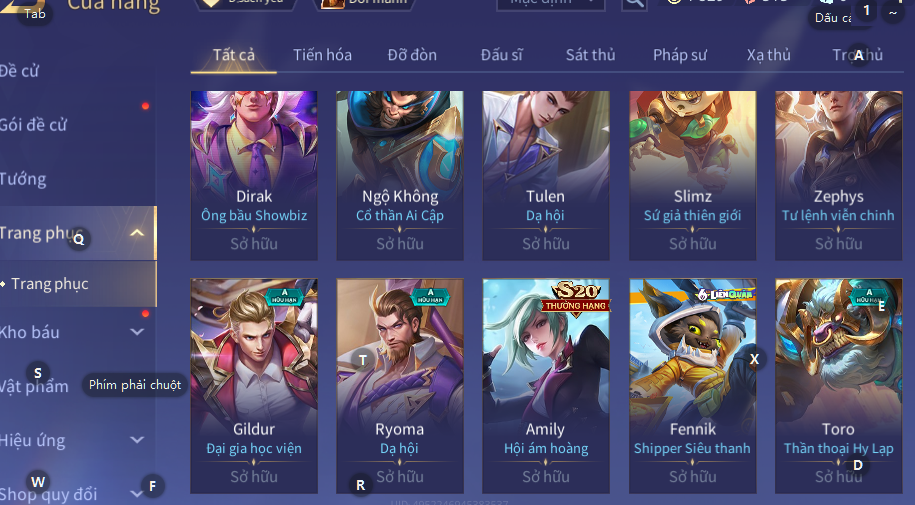The image size is (915, 505).
Task: Switch to the Sát thủ tab
Action: tap(591, 55)
